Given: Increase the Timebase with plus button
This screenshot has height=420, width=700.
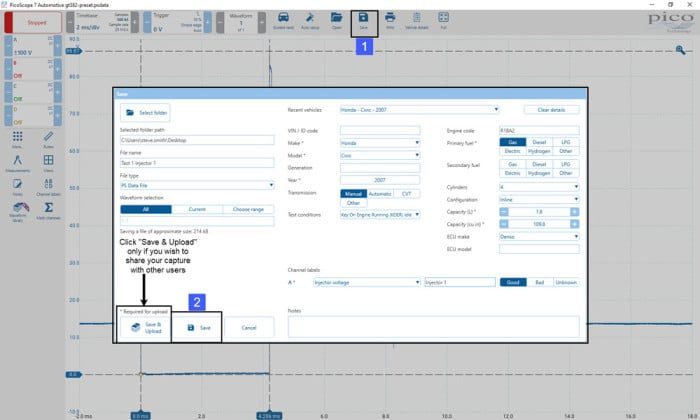Looking at the screenshot, I should click(x=134, y=22).
